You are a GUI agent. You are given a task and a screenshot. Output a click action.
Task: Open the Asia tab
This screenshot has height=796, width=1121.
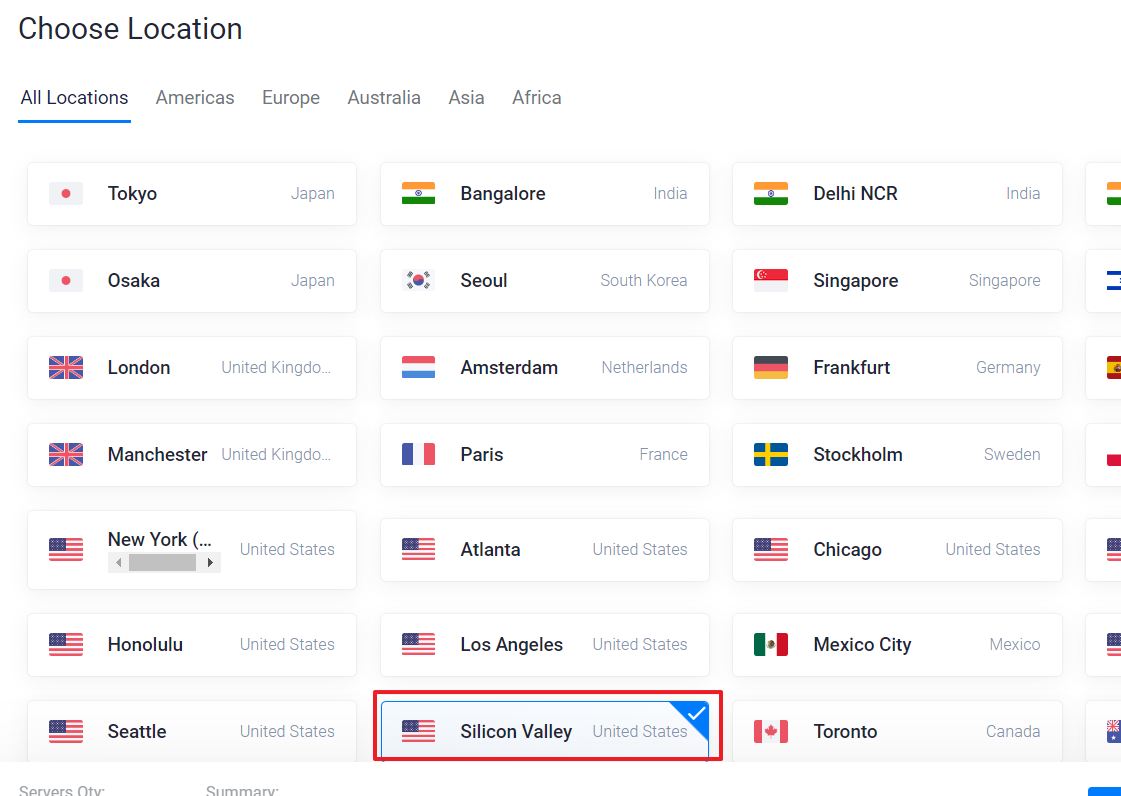point(466,98)
